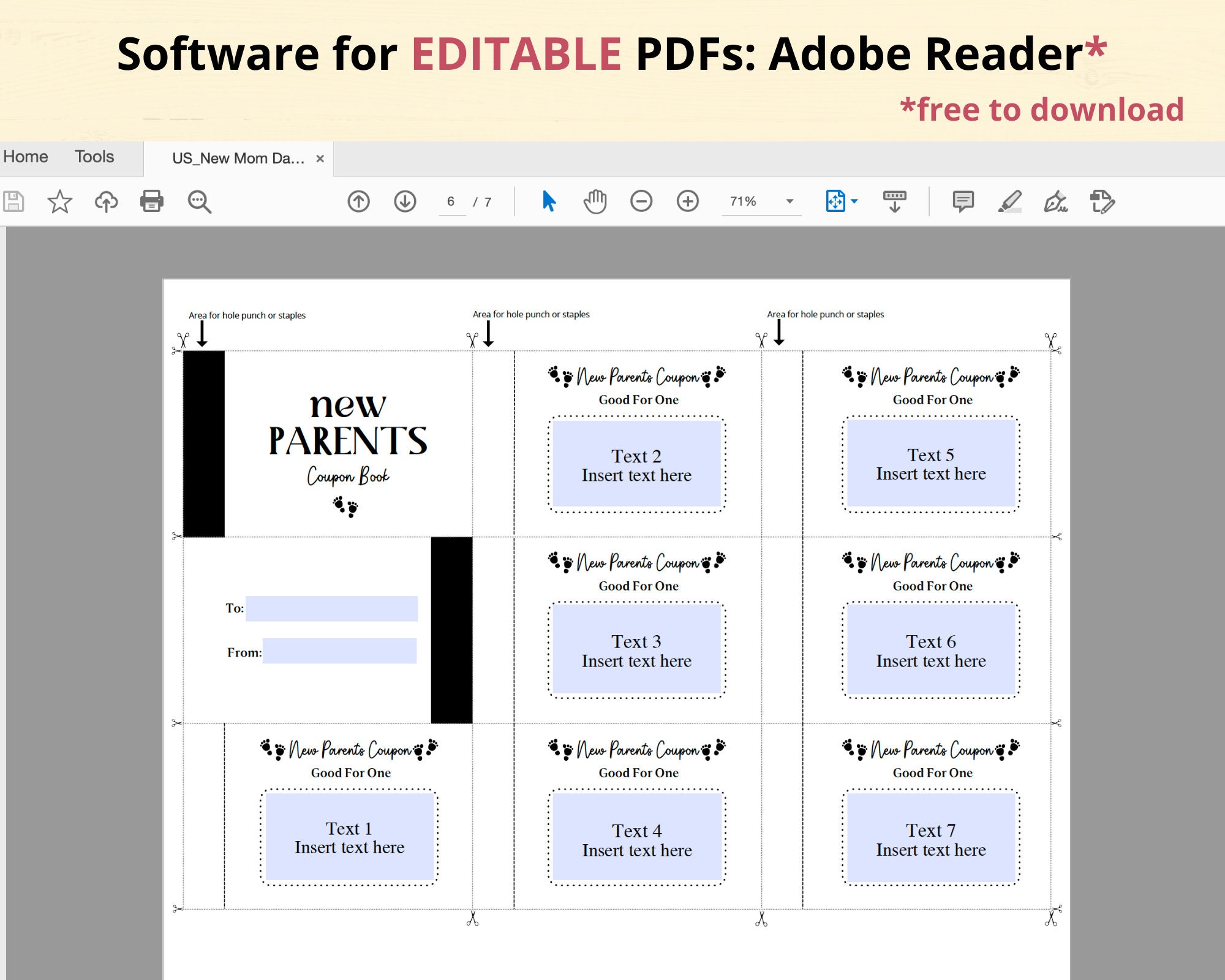
Task: Zoom in with the plus icon
Action: [688, 201]
